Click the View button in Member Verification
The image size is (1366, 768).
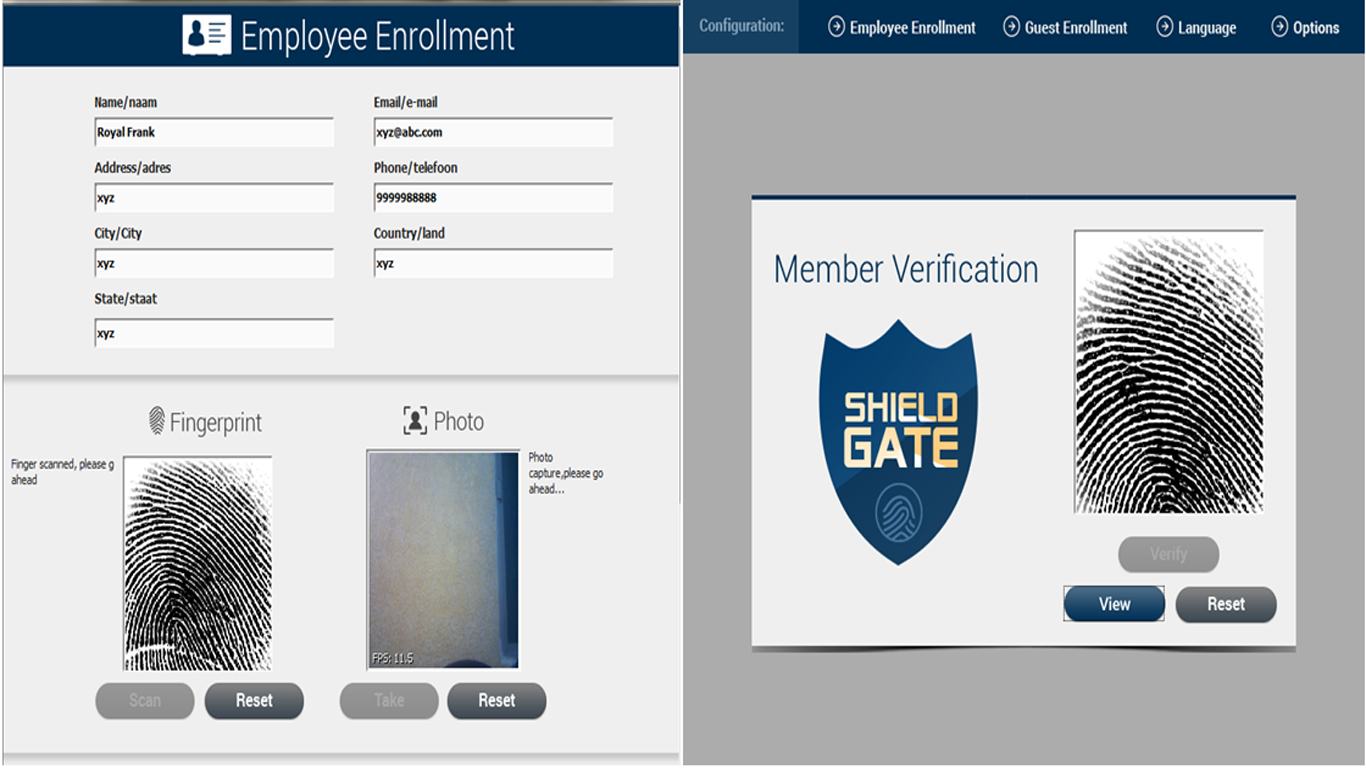click(x=1114, y=604)
